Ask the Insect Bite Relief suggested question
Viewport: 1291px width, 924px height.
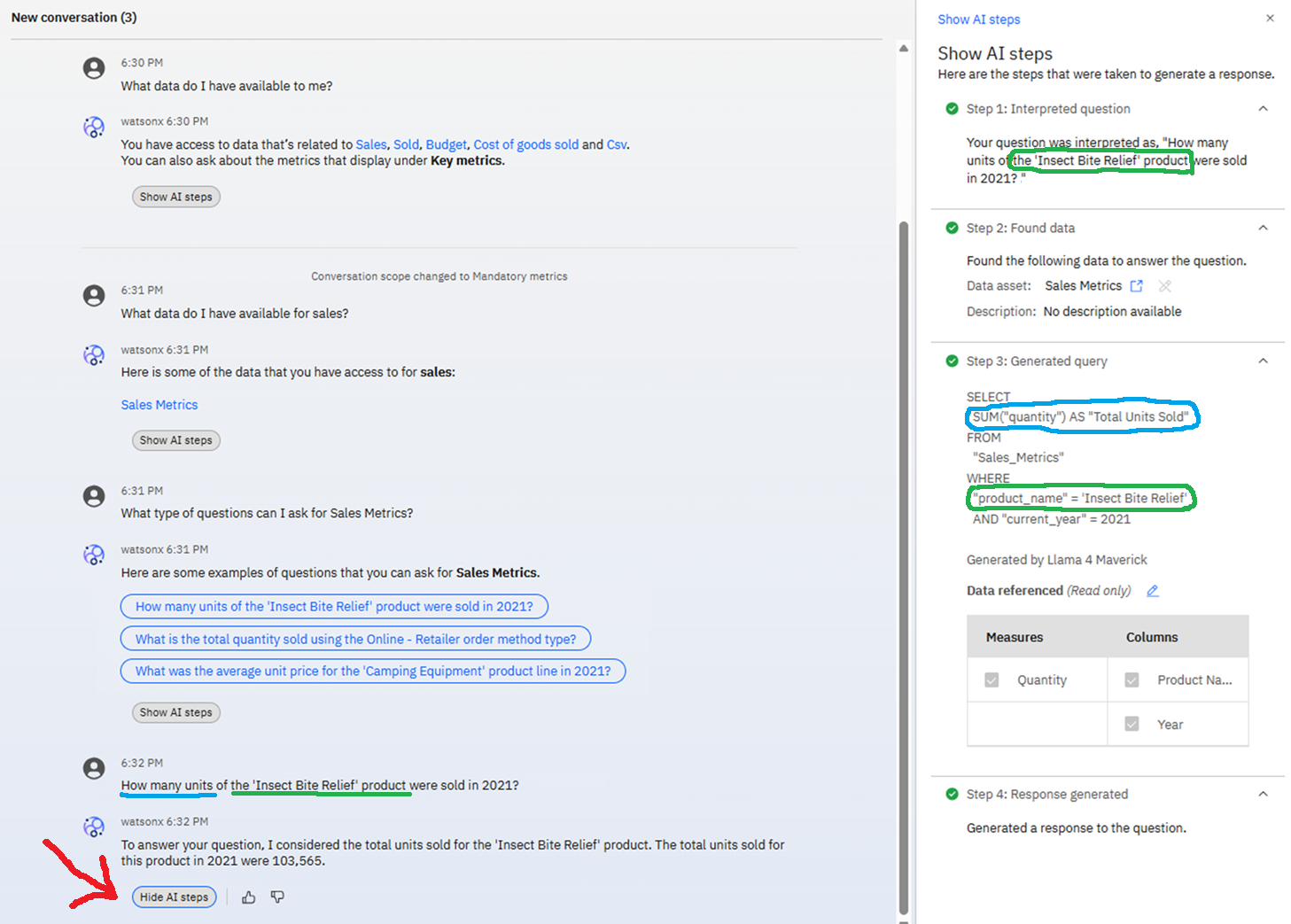(334, 607)
